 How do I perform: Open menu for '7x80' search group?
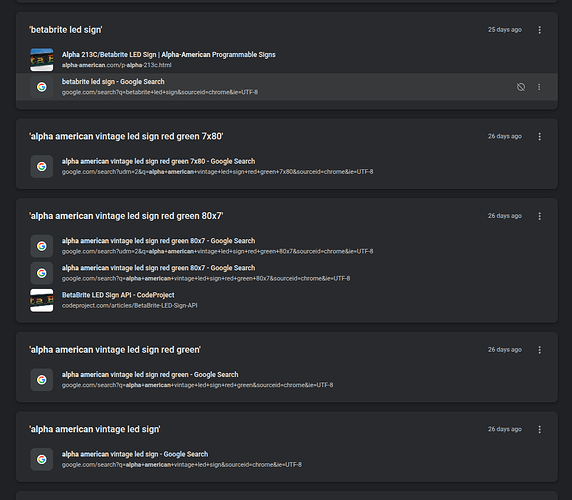point(540,136)
